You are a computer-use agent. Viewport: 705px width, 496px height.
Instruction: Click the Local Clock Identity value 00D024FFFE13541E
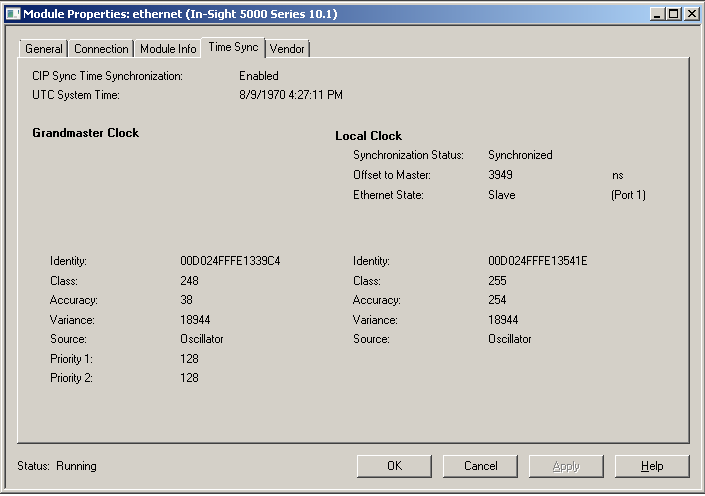tap(537, 261)
